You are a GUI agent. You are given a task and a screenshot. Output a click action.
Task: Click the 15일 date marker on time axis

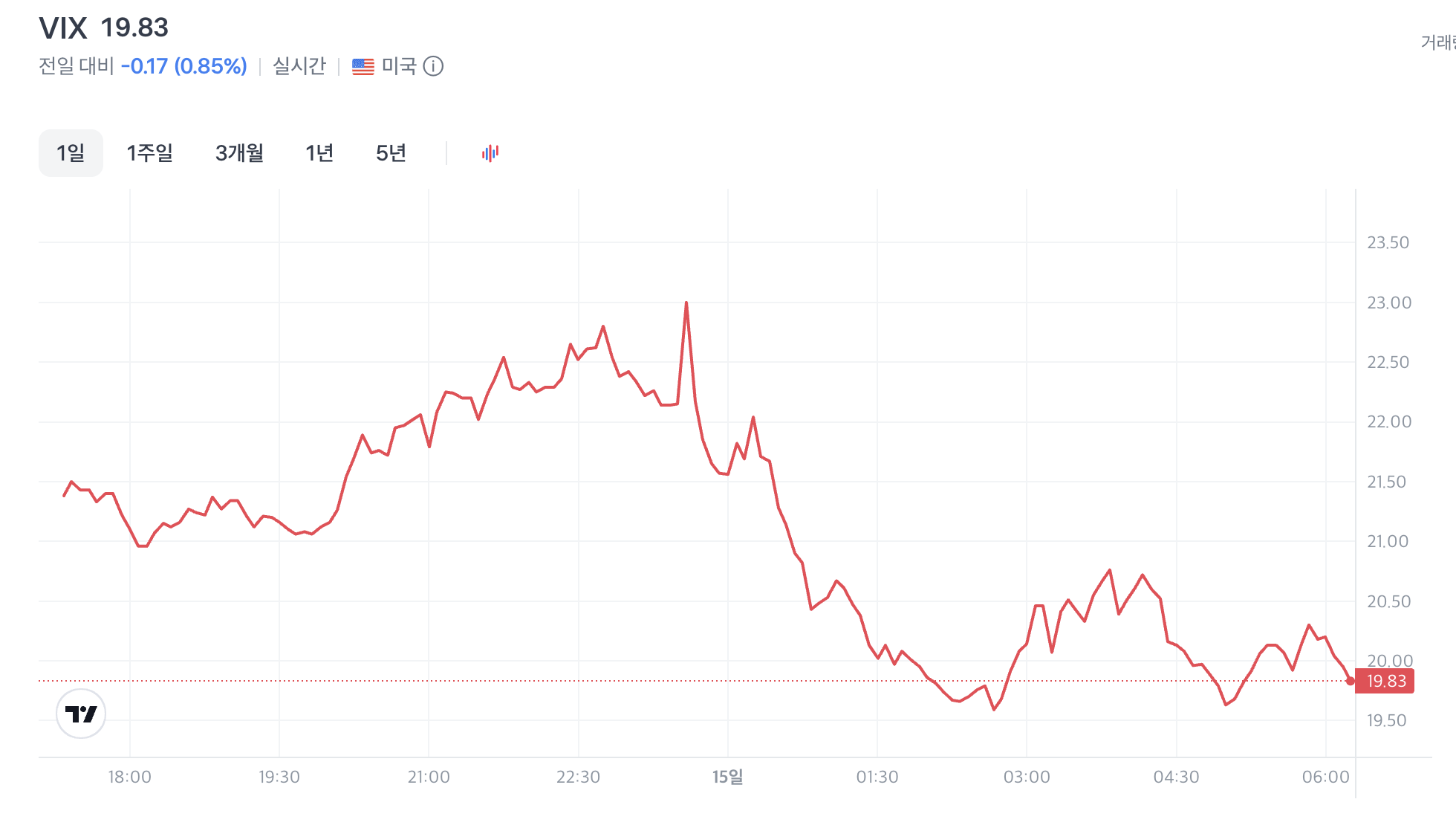727,777
